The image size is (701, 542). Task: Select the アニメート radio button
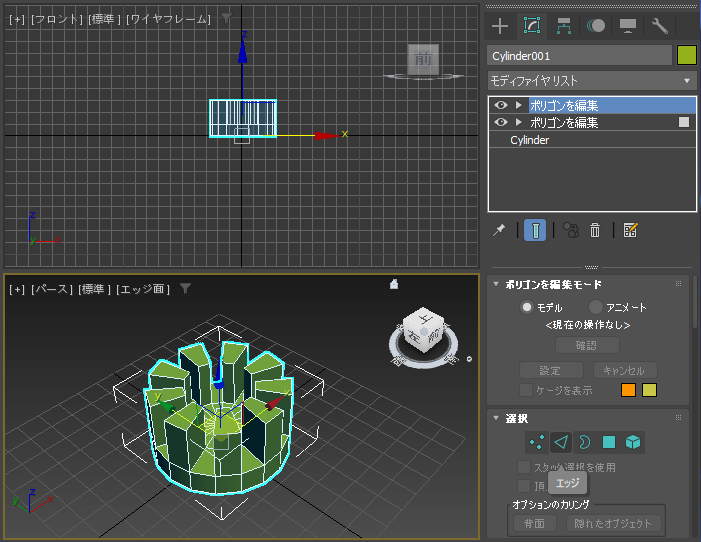(x=595, y=307)
